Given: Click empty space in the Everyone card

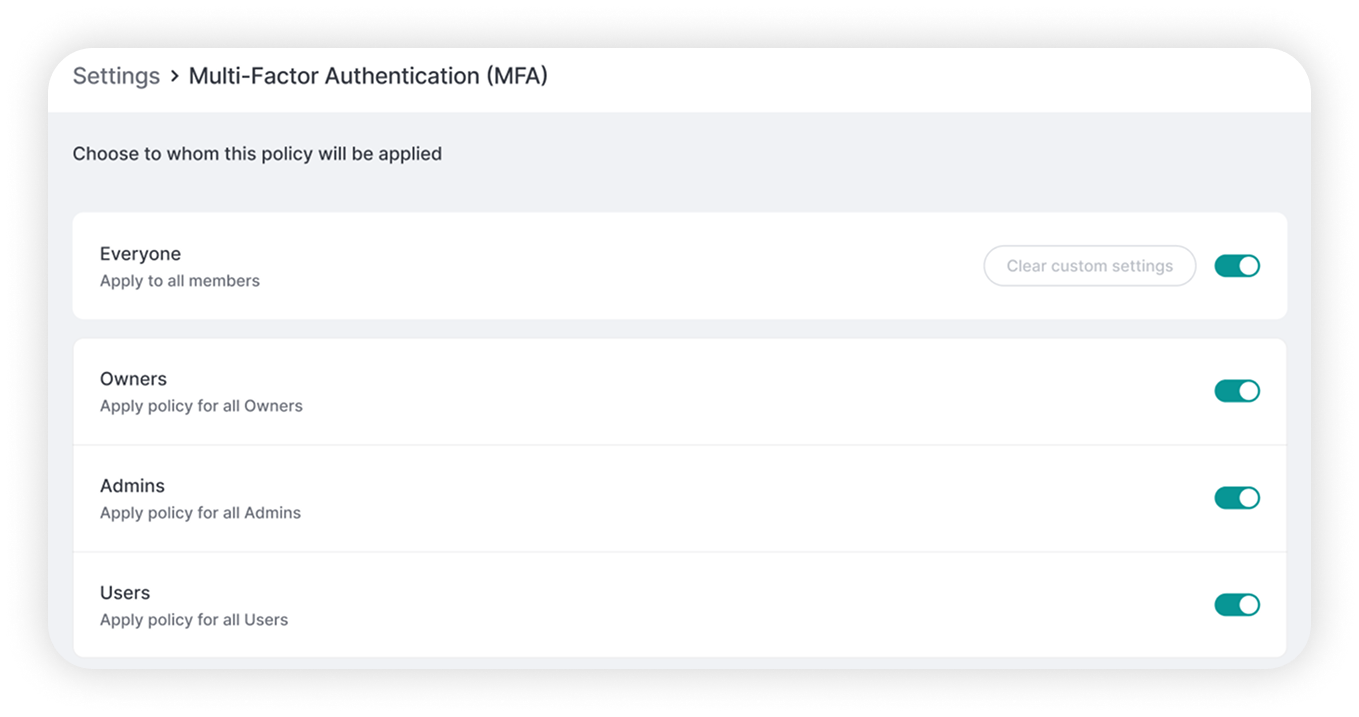Looking at the screenshot, I should pos(620,266).
